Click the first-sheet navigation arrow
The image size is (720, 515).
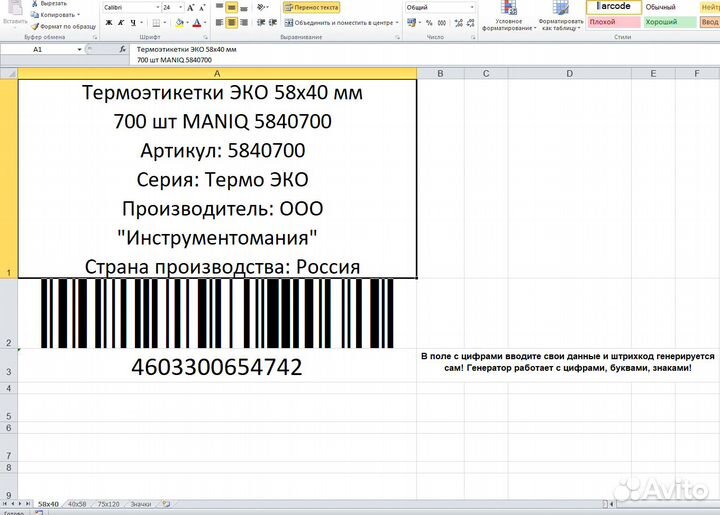5,504
